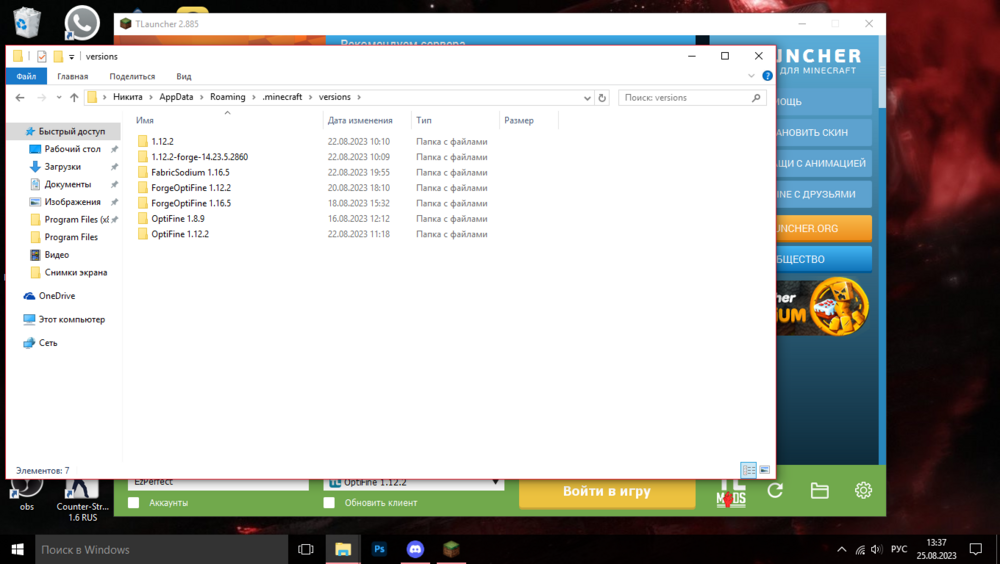1000x564 pixels.
Task: Click refresh icon in TLauncher bottom bar
Action: 776,491
